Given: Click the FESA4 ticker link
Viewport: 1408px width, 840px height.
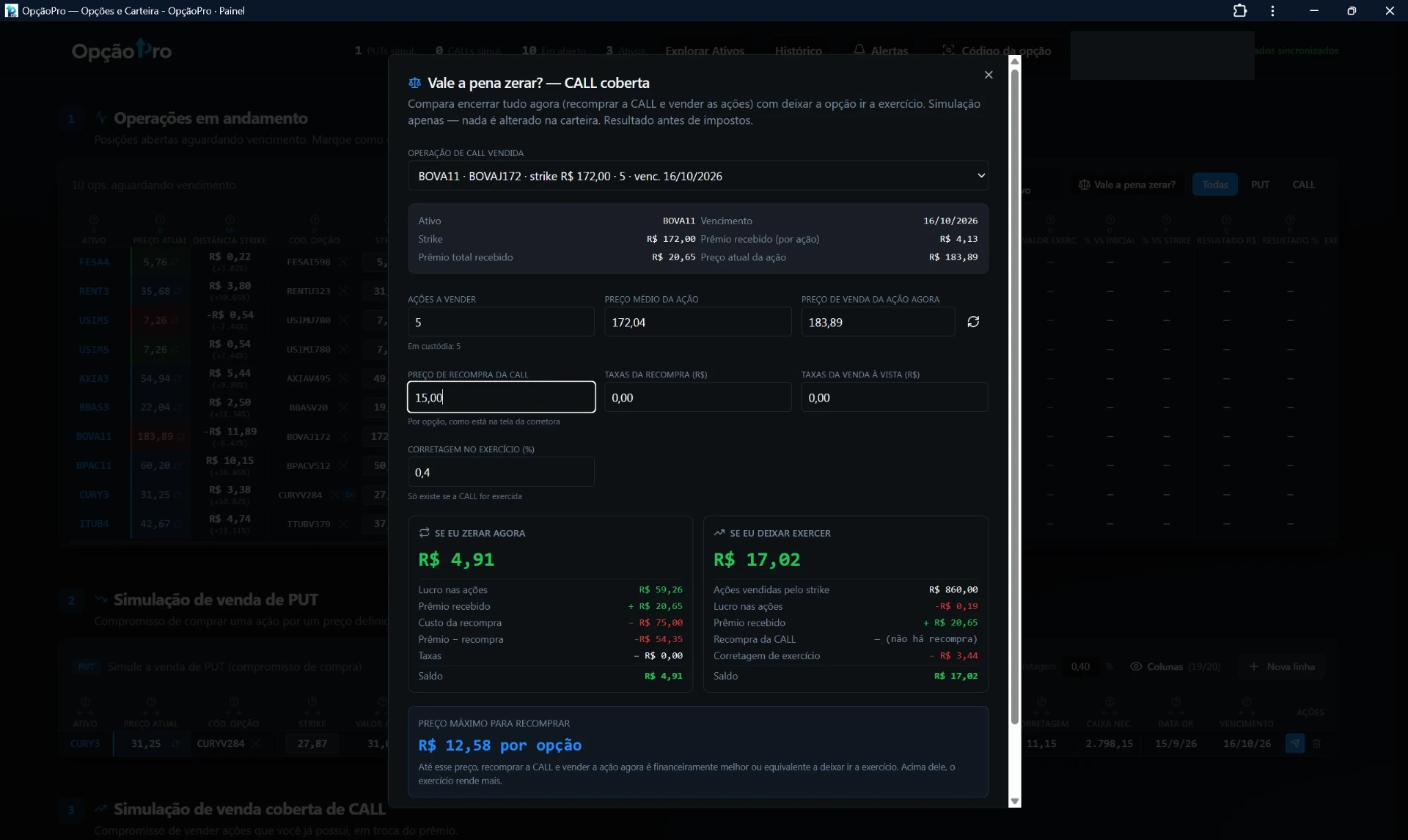Looking at the screenshot, I should pos(94,262).
